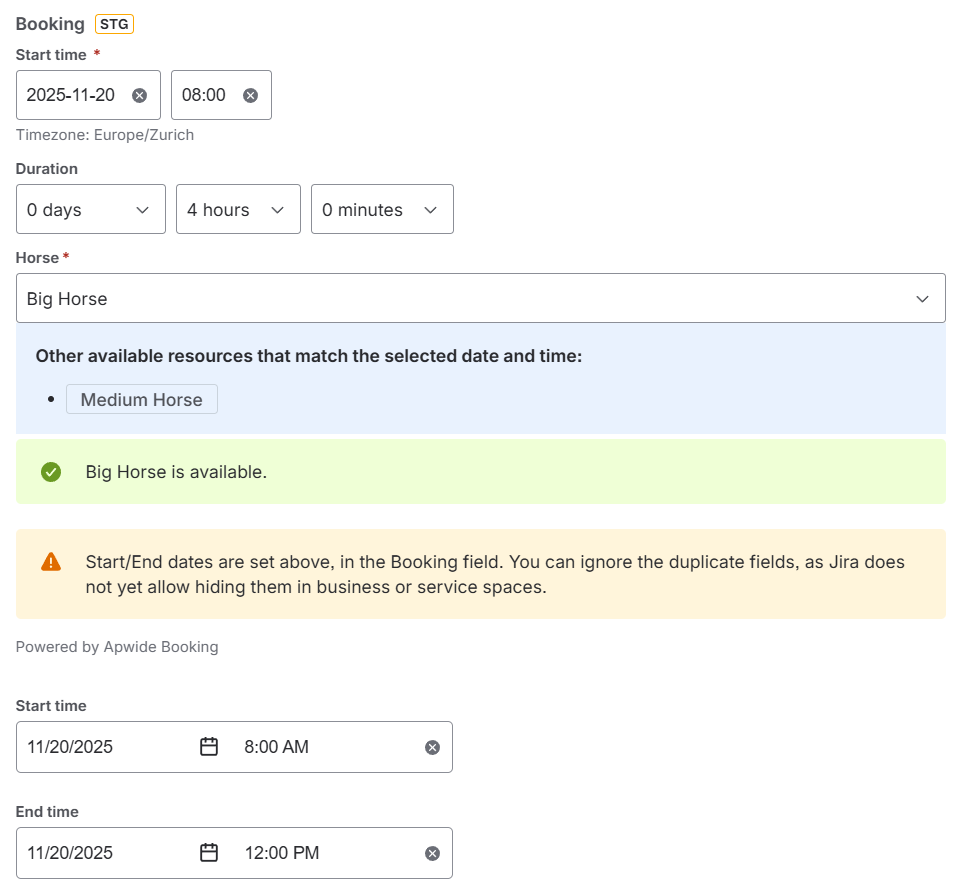Click the 8:00 AM Start time value
Image resolution: width=962 pixels, height=892 pixels.
(x=276, y=747)
